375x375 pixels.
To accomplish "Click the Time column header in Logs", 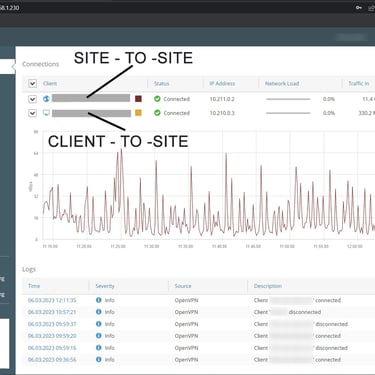I will (34, 286).
